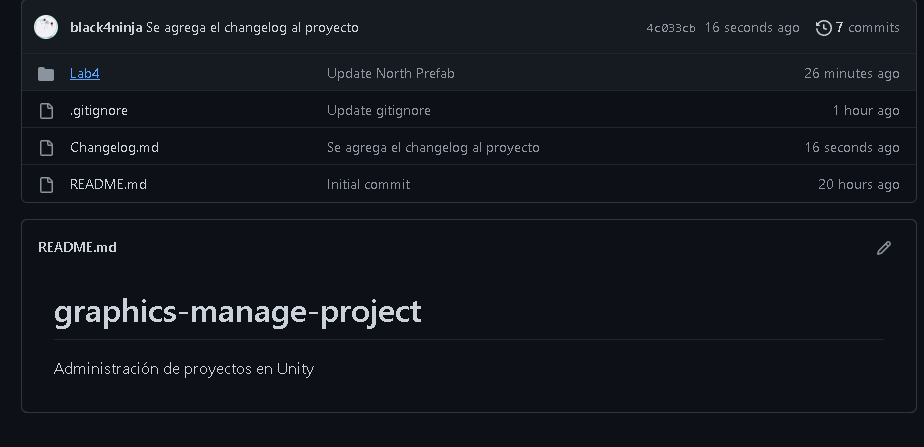Open the Changelog.md file

click(x=114, y=148)
